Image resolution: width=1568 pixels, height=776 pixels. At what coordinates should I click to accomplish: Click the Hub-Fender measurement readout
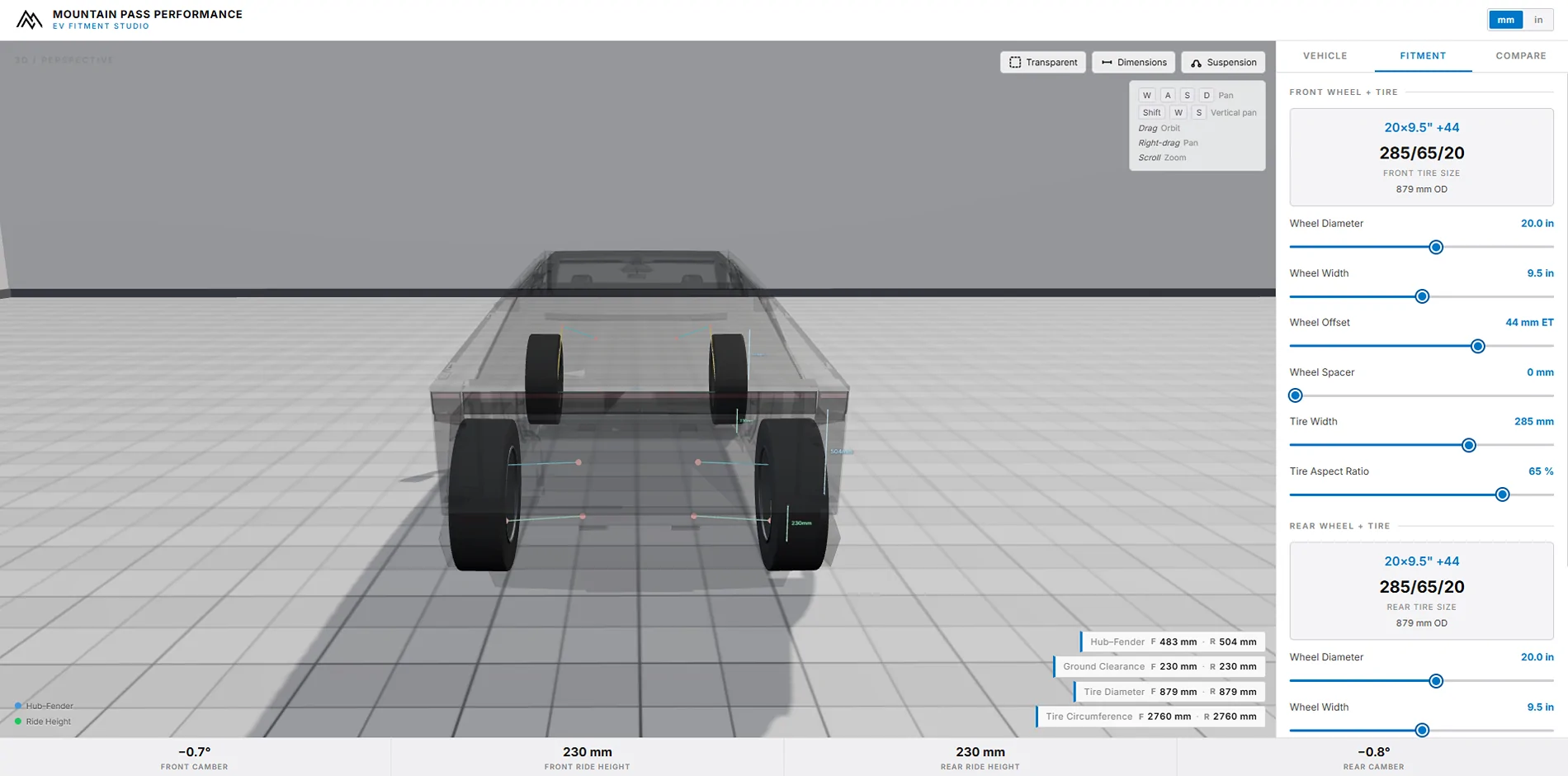tap(1173, 641)
